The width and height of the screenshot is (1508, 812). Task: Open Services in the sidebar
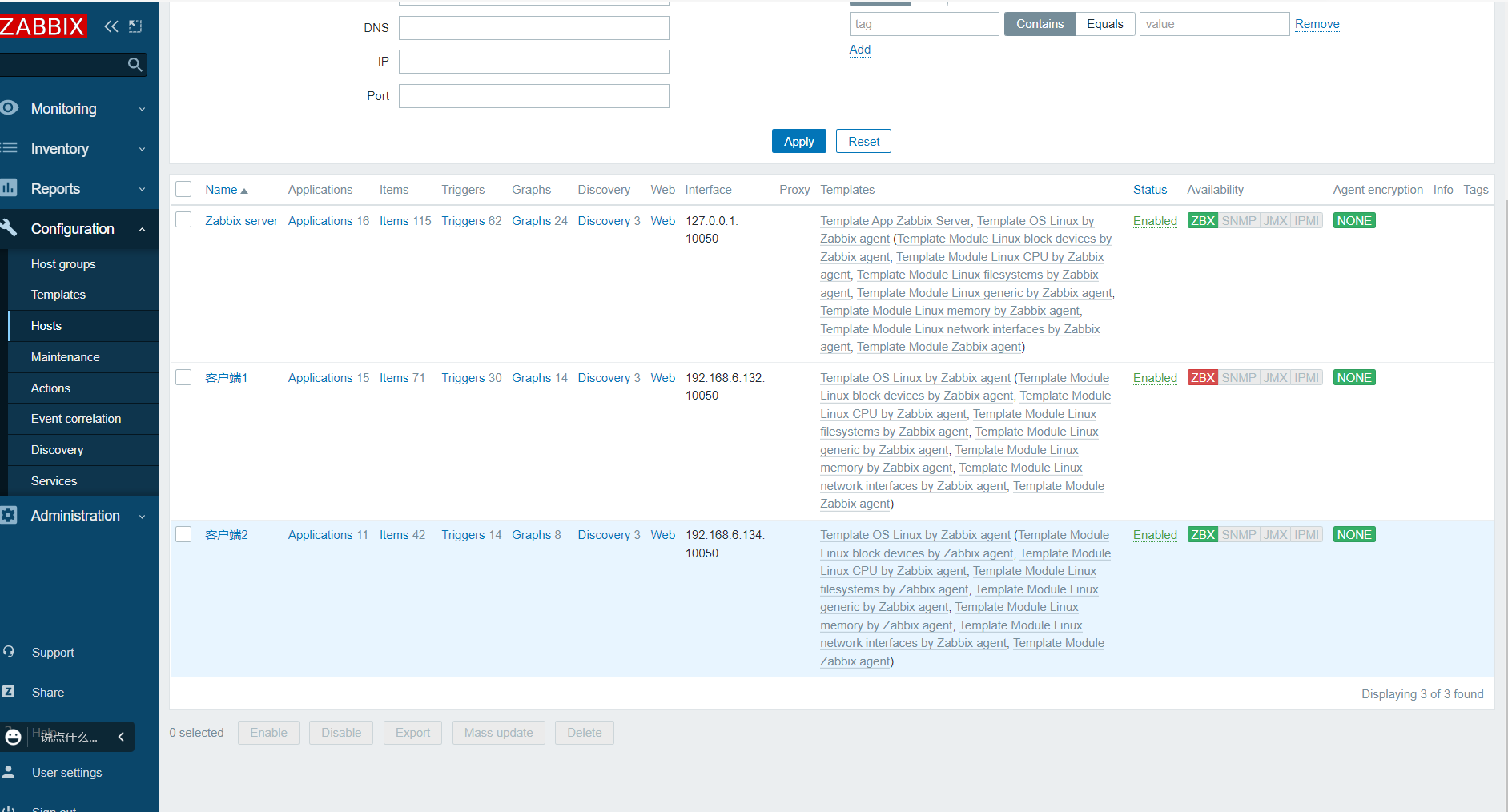tap(54, 481)
